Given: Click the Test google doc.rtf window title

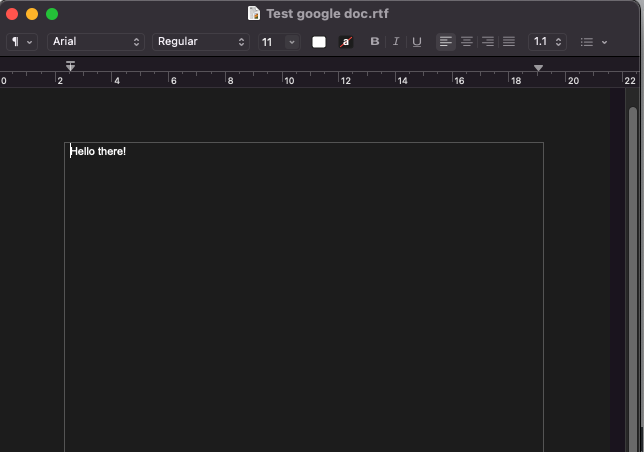Looking at the screenshot, I should click(x=327, y=14).
